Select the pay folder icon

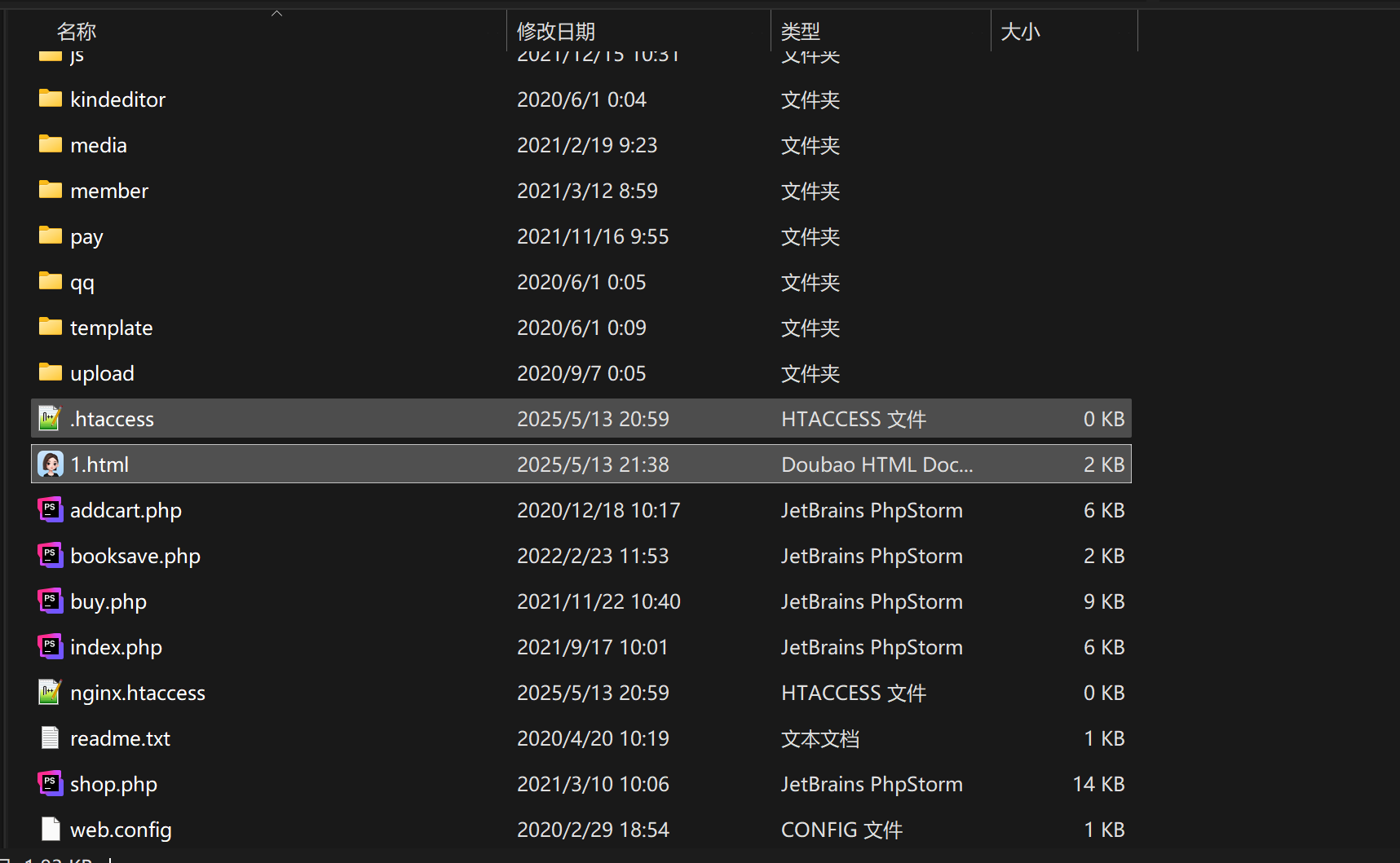[50, 236]
